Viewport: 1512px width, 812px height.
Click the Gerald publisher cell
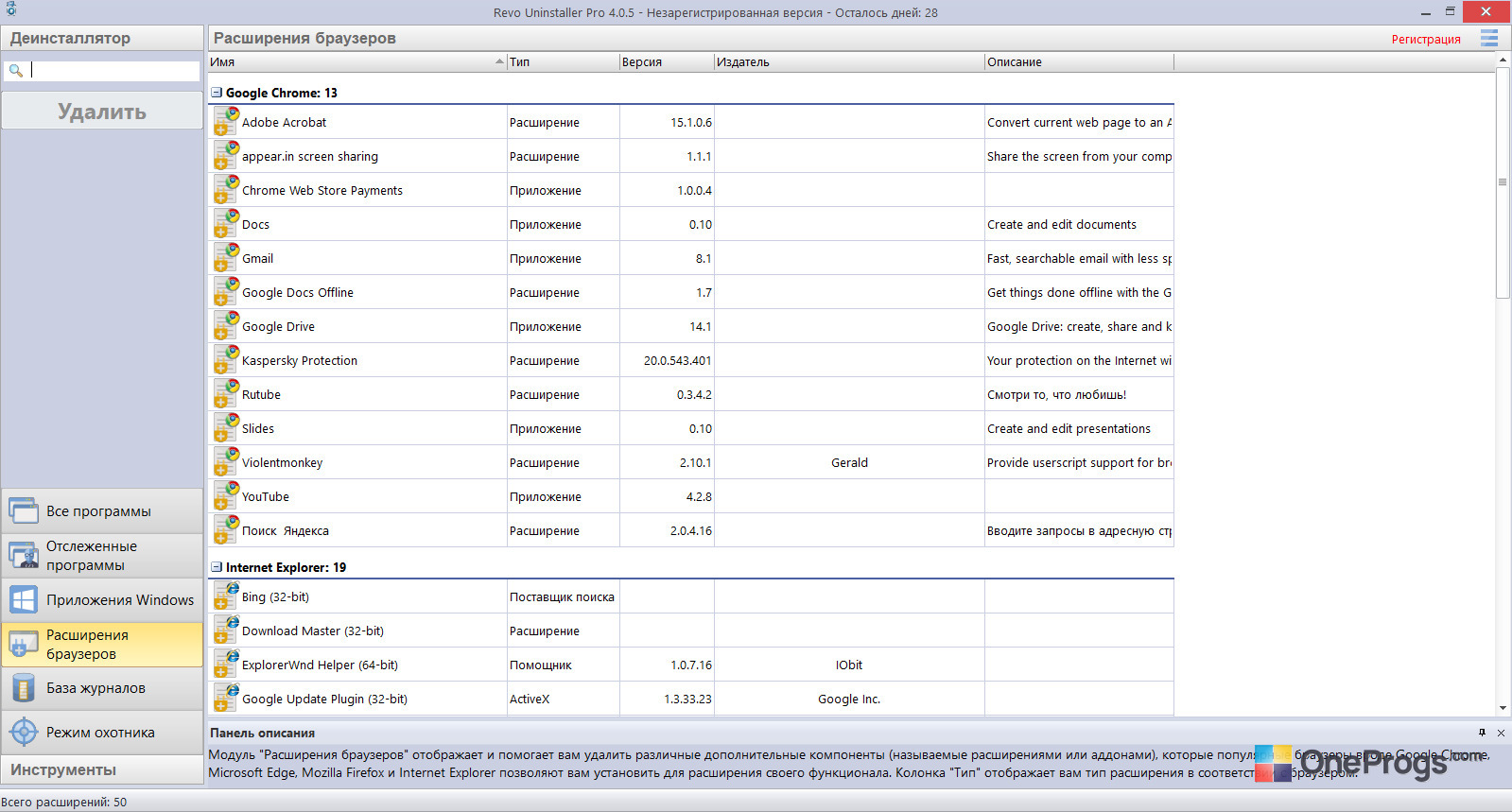[x=849, y=462]
